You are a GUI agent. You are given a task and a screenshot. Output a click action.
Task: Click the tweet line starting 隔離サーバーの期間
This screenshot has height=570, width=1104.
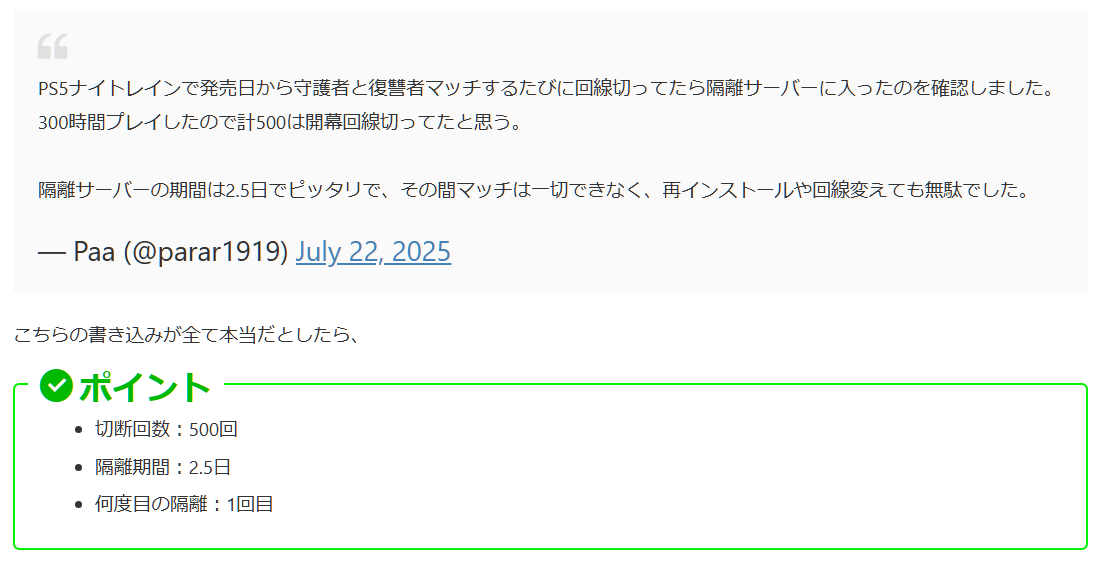(x=534, y=190)
